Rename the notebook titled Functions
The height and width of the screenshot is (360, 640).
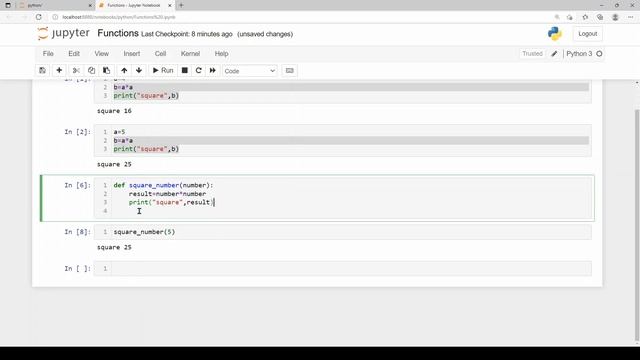118,33
